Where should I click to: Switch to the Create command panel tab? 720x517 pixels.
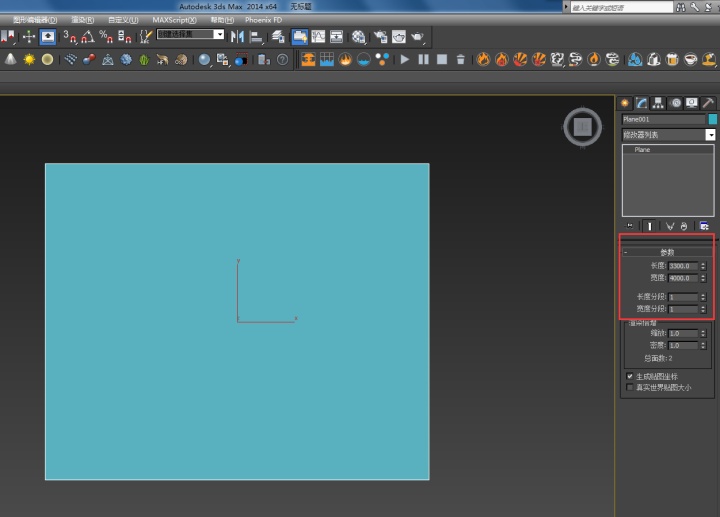coord(624,103)
